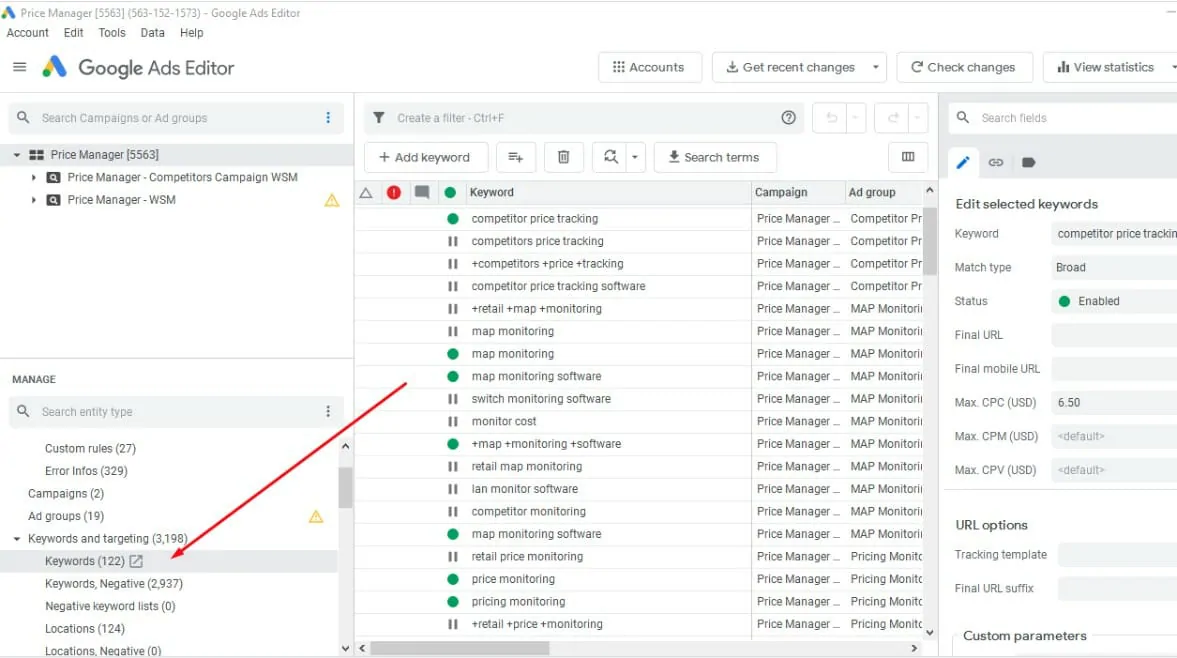The image size is (1177, 658).
Task: Click Search Campaigns or Ad groups field
Action: (177, 118)
